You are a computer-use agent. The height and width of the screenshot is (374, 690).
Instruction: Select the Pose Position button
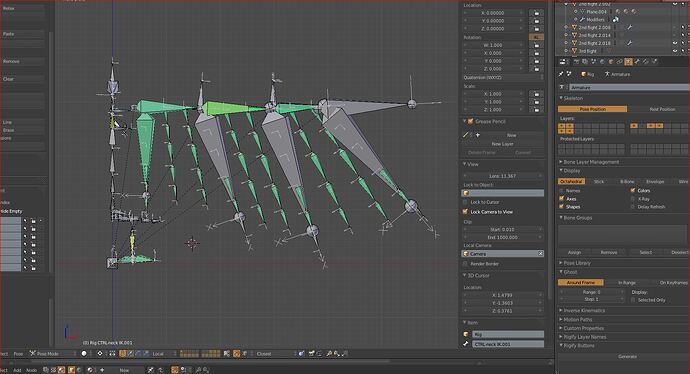point(592,109)
